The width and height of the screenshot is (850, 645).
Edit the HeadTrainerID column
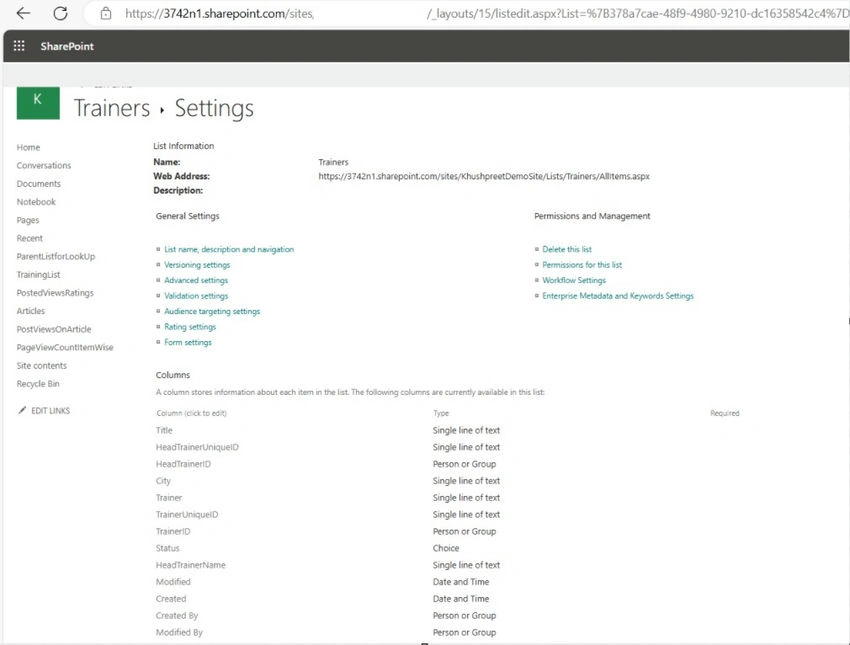pos(183,464)
